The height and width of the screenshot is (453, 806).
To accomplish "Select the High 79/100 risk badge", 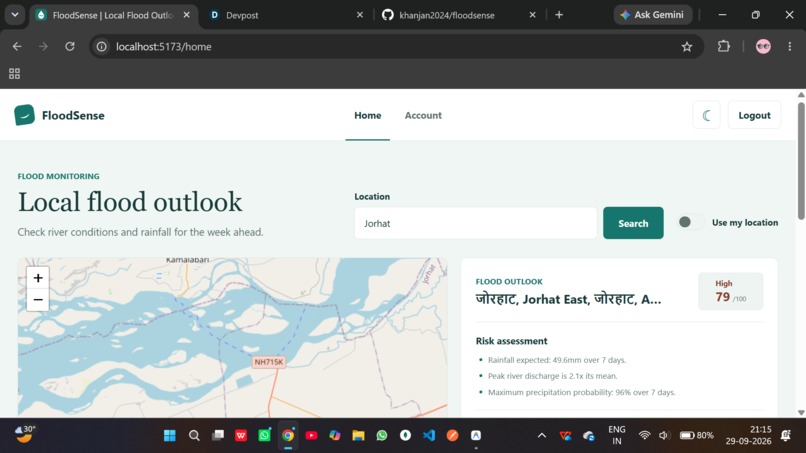I will [730, 292].
